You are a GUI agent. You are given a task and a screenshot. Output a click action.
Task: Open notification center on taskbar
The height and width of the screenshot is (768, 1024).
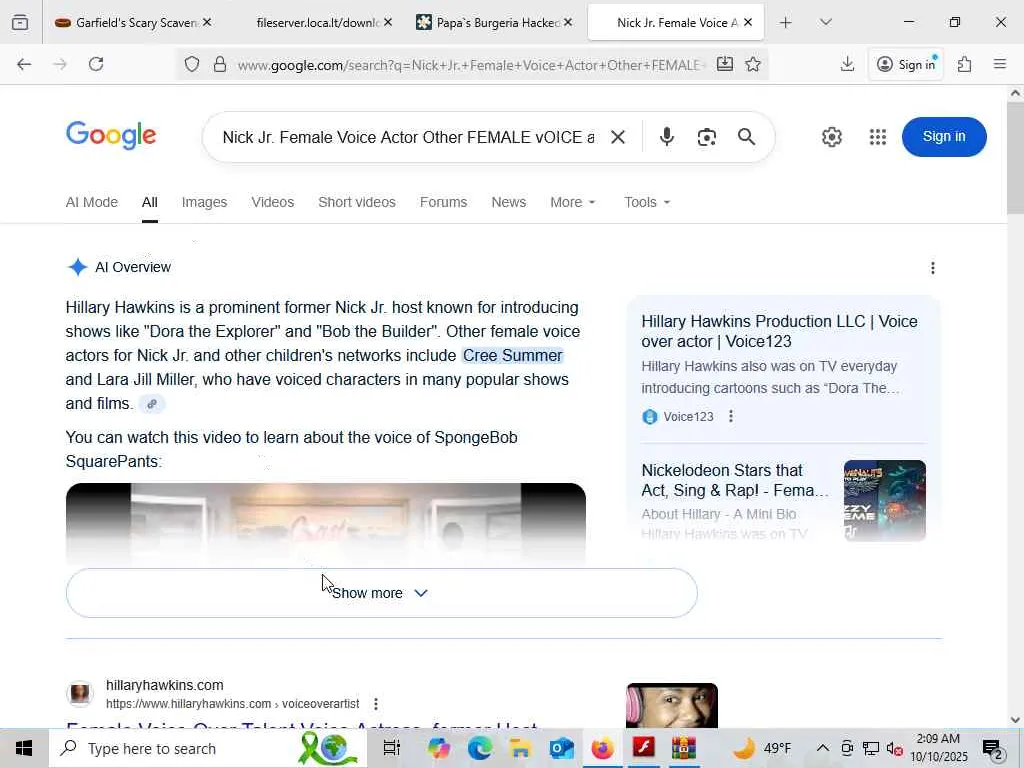click(993, 748)
